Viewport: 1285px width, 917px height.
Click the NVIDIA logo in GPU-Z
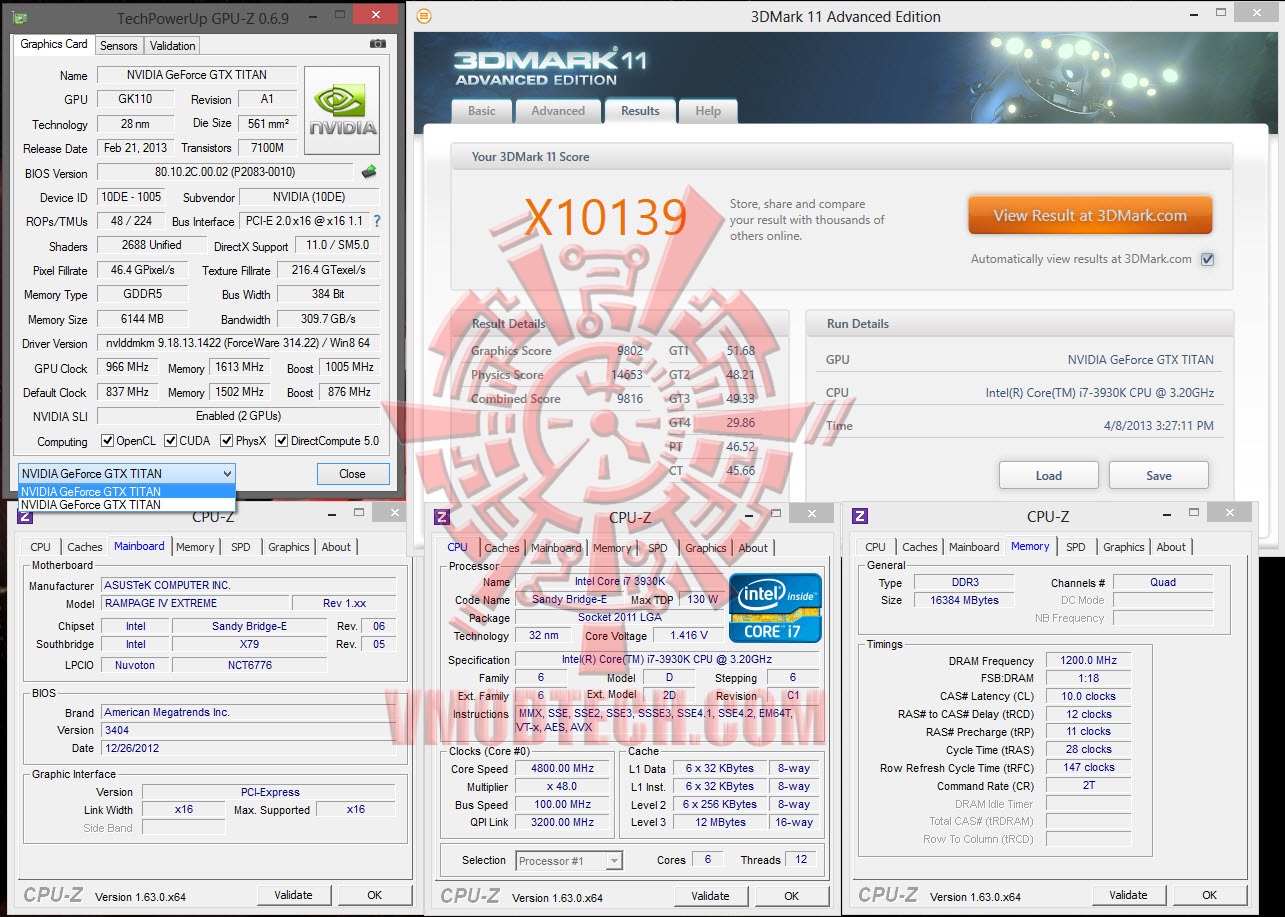pyautogui.click(x=342, y=110)
